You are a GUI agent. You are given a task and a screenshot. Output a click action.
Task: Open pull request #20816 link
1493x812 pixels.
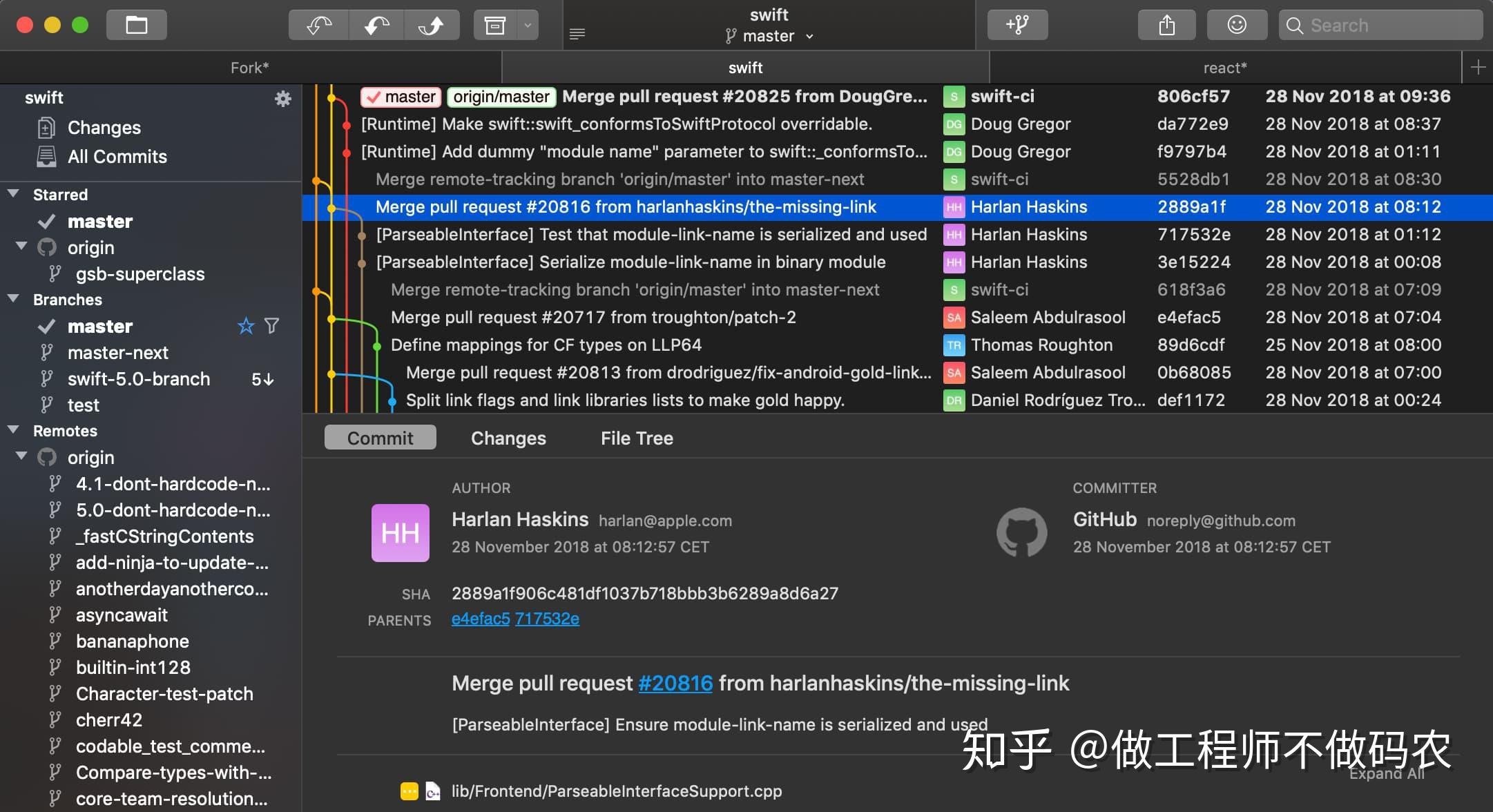[675, 684]
